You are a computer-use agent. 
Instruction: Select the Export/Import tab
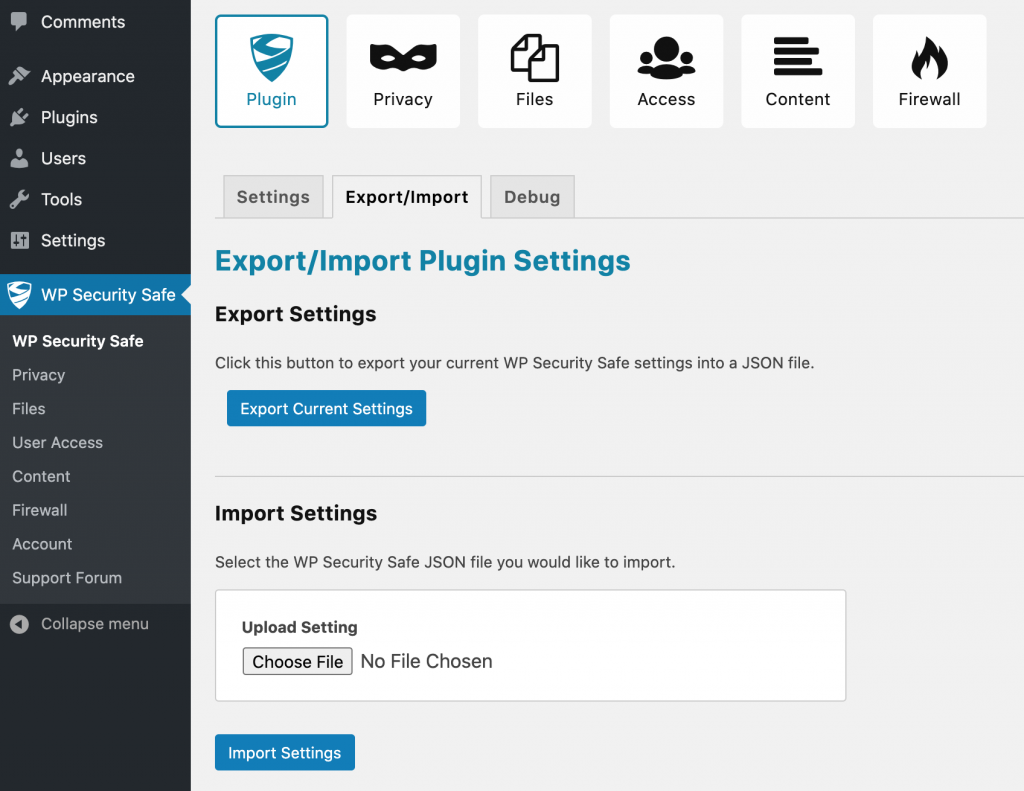[407, 197]
